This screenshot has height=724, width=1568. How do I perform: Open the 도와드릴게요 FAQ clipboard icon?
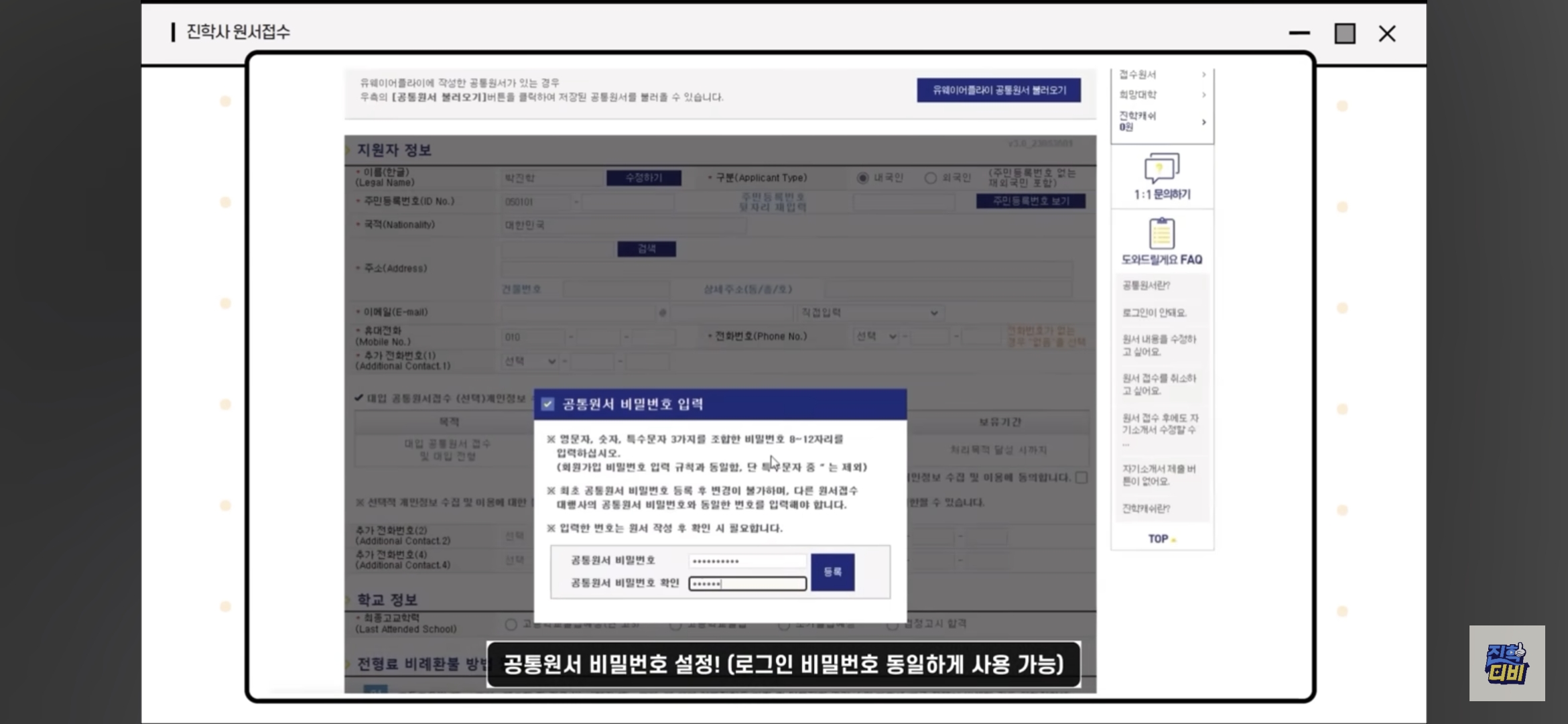[1161, 233]
